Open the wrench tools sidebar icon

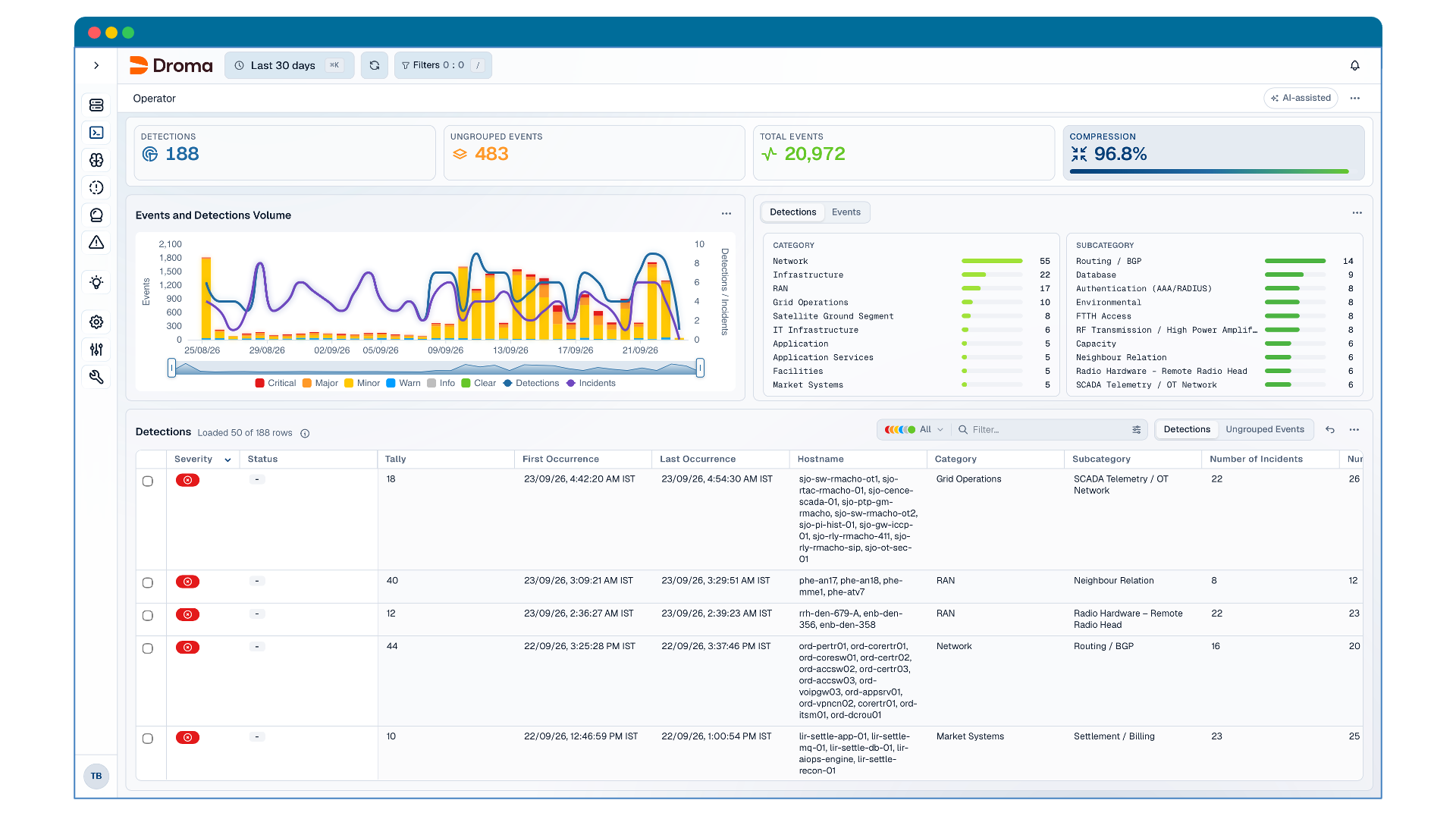point(96,377)
